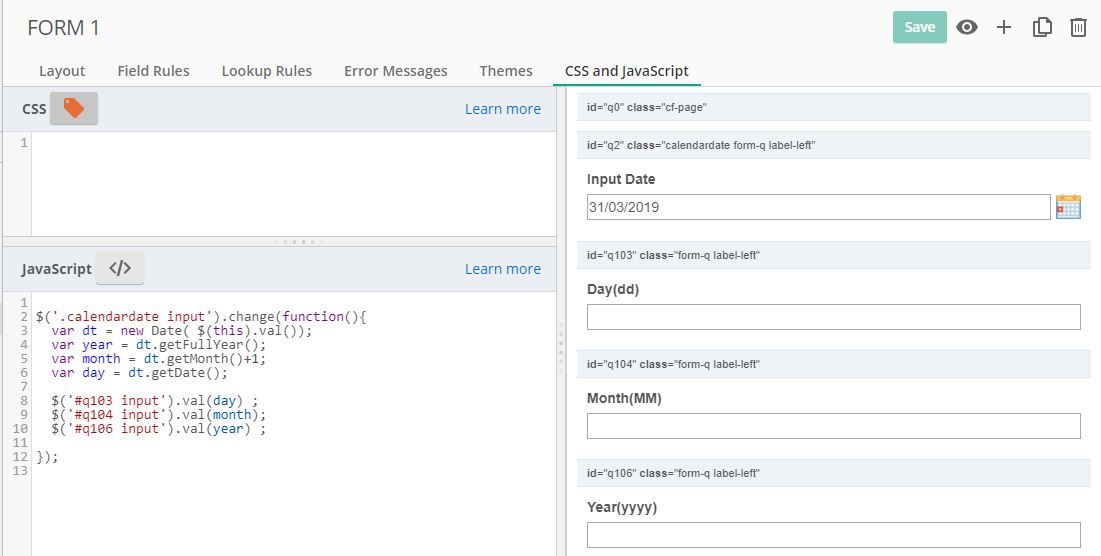The image size is (1101, 556).
Task: Go to the Lookup Rules tab
Action: coord(267,71)
